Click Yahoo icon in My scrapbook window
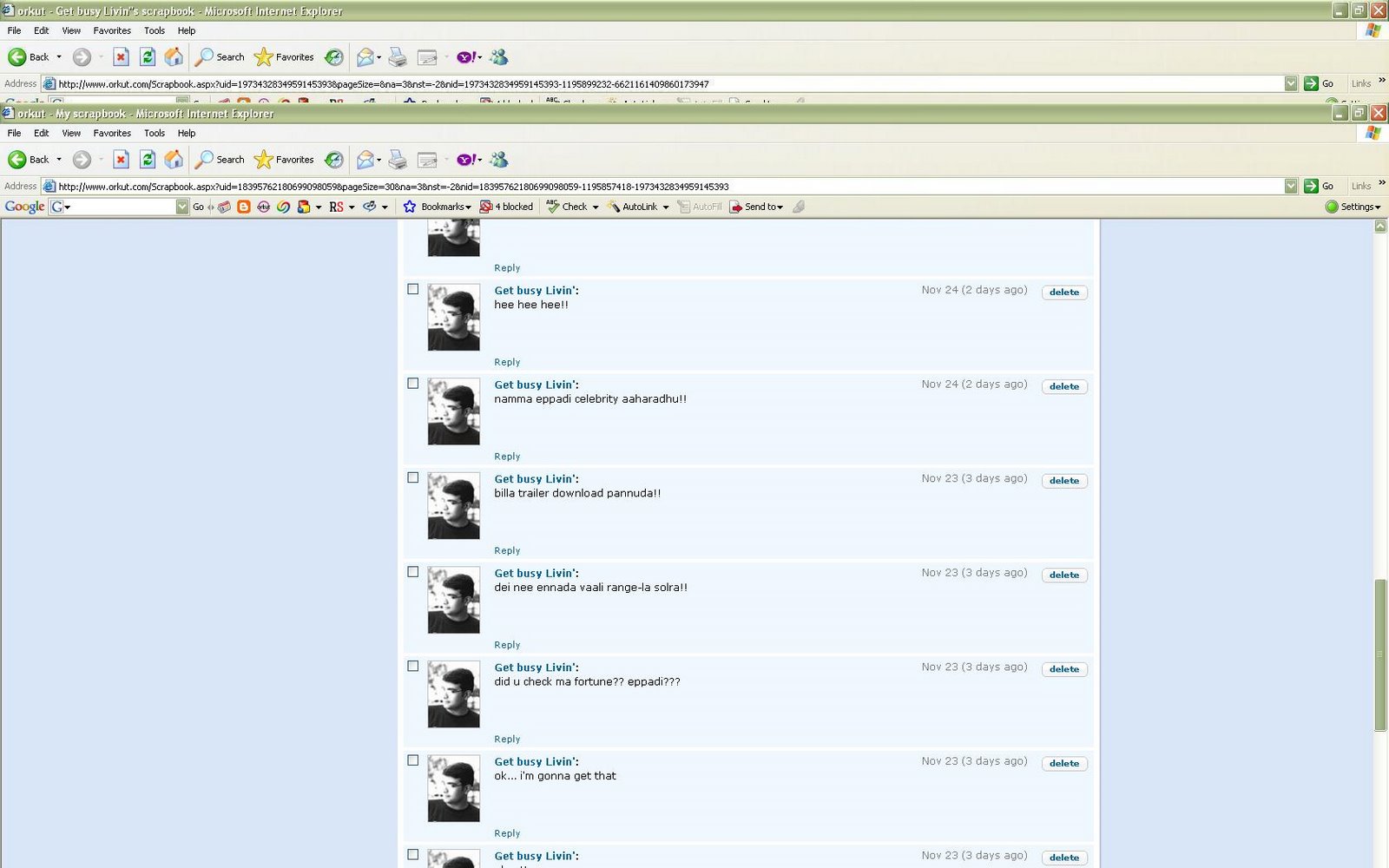This screenshot has width=1389, height=868. point(466,160)
